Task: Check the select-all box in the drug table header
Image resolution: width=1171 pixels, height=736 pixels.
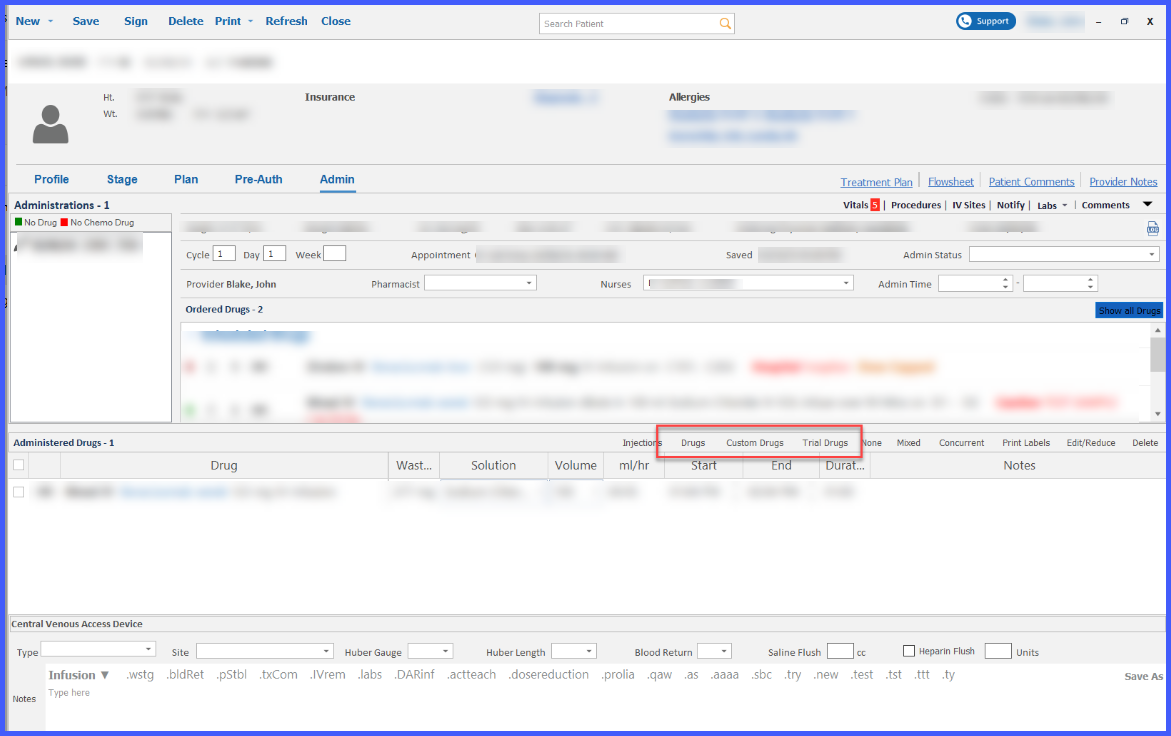Action: coord(19,465)
